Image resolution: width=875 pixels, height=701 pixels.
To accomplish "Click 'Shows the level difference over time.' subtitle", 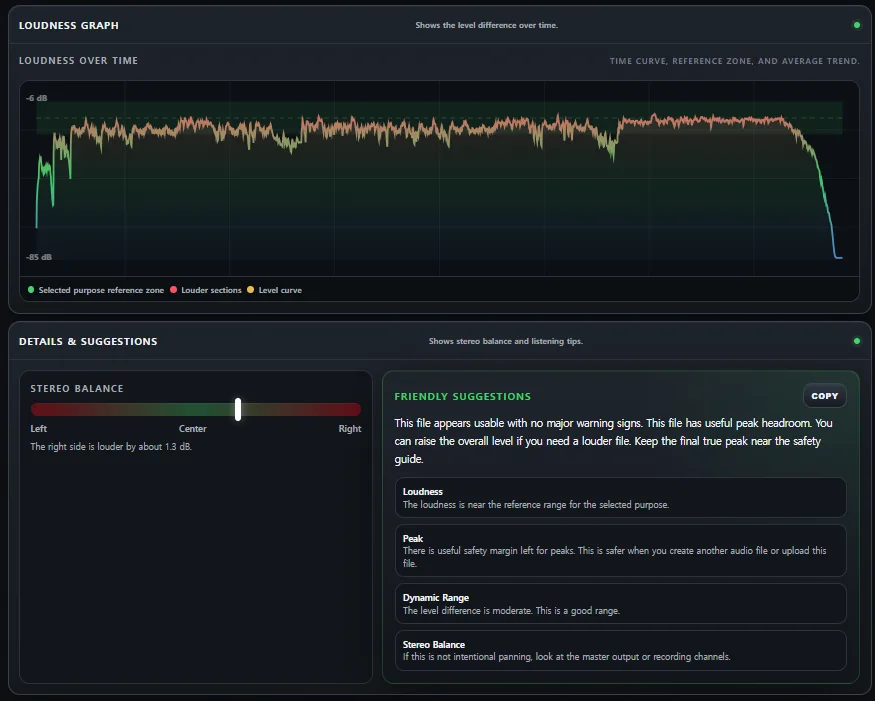I will [487, 25].
